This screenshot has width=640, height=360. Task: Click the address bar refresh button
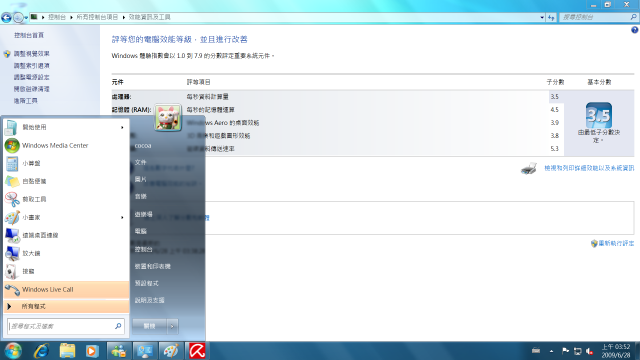point(551,17)
